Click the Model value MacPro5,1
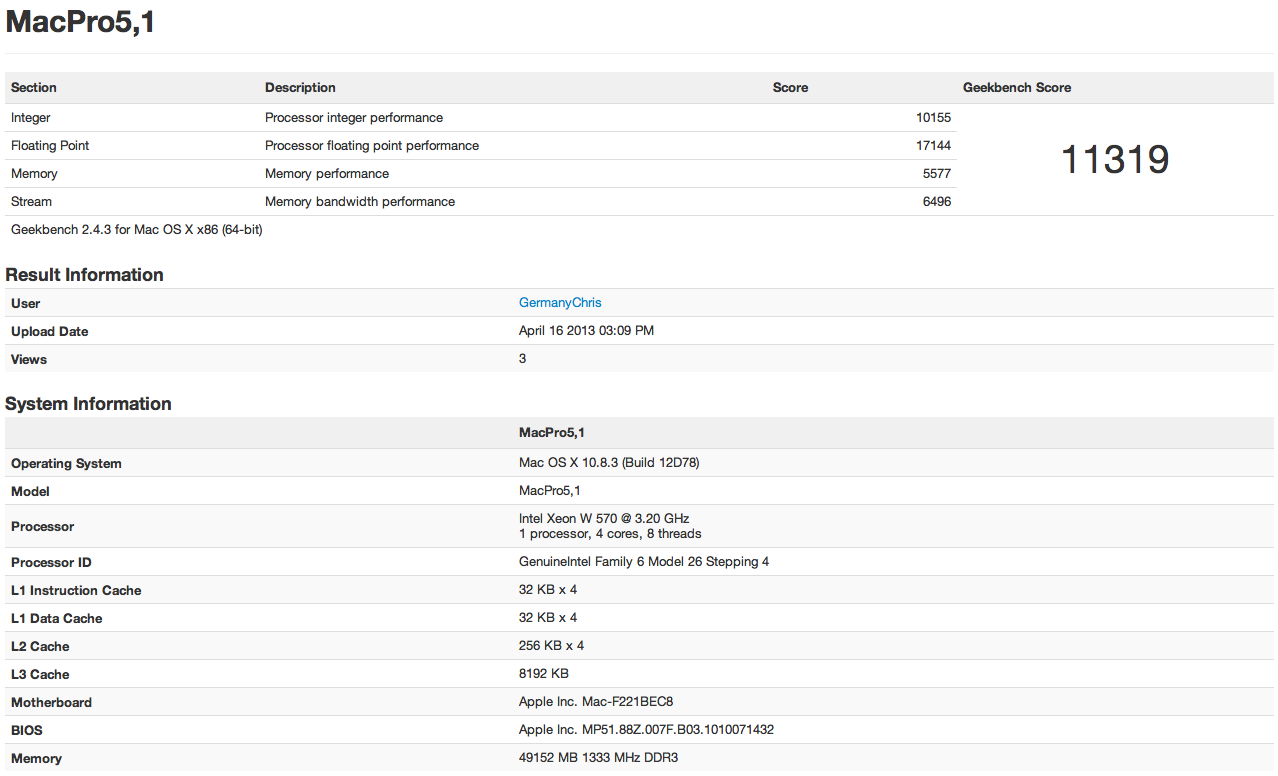Screen dimensions: 1278x776 [550, 490]
